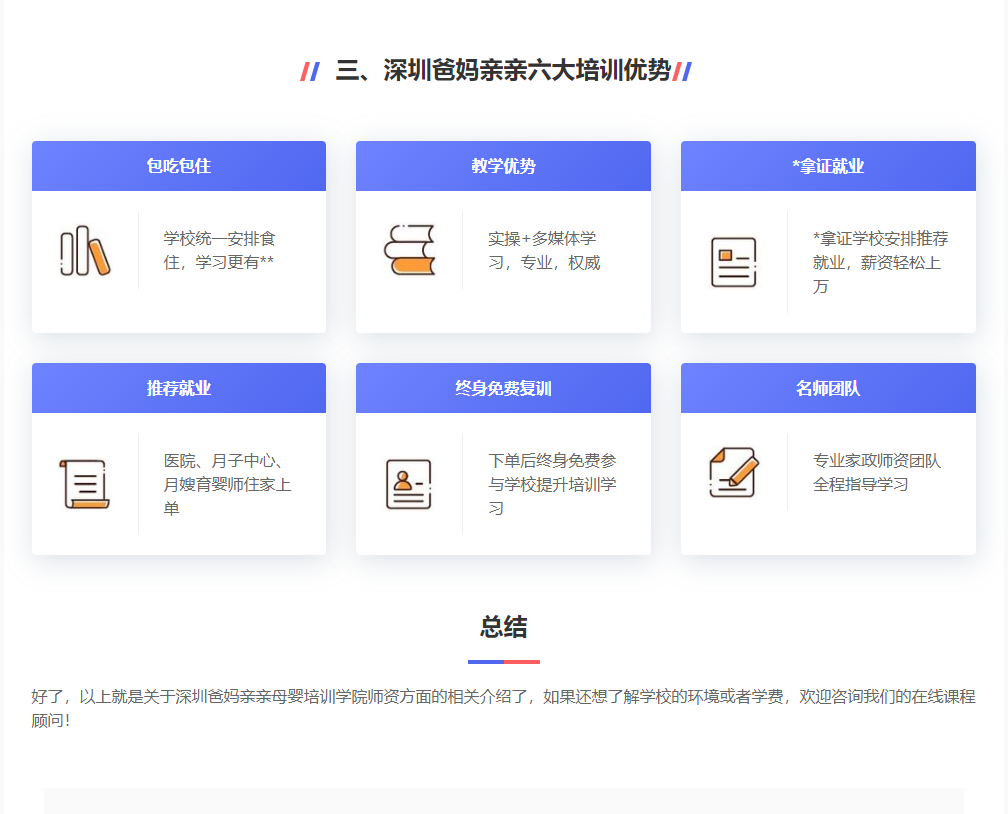1008x814 pixels.
Task: Click the certificate document icon under *拿证就业
Action: pyautogui.click(x=733, y=262)
